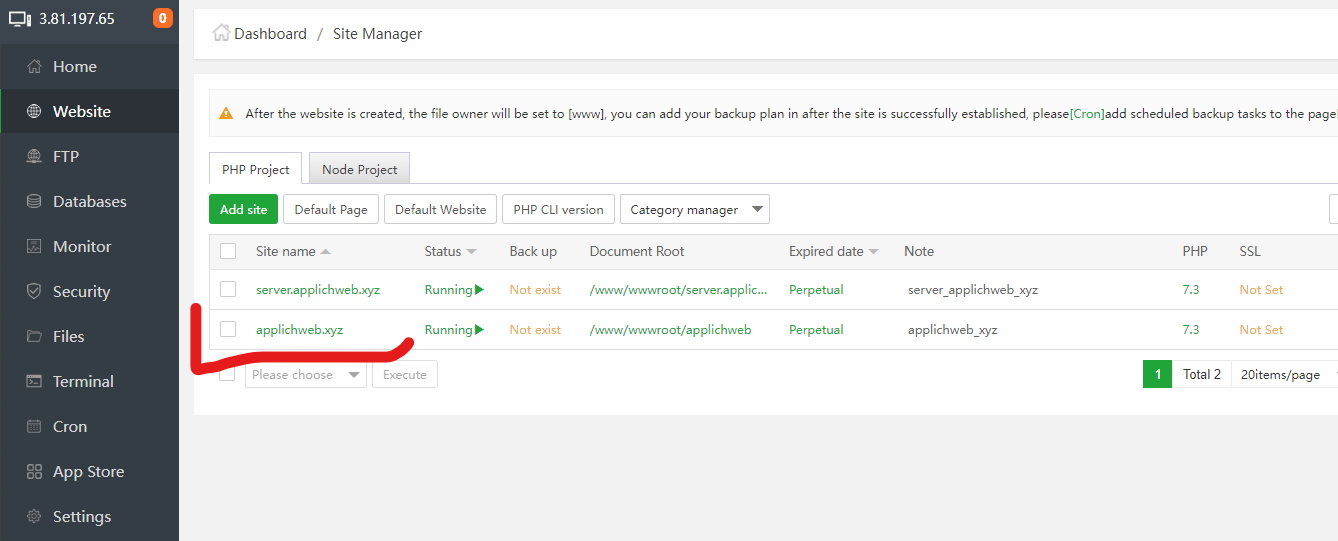Click the Cron calendar icon
This screenshot has height=541, width=1338.
click(x=34, y=427)
